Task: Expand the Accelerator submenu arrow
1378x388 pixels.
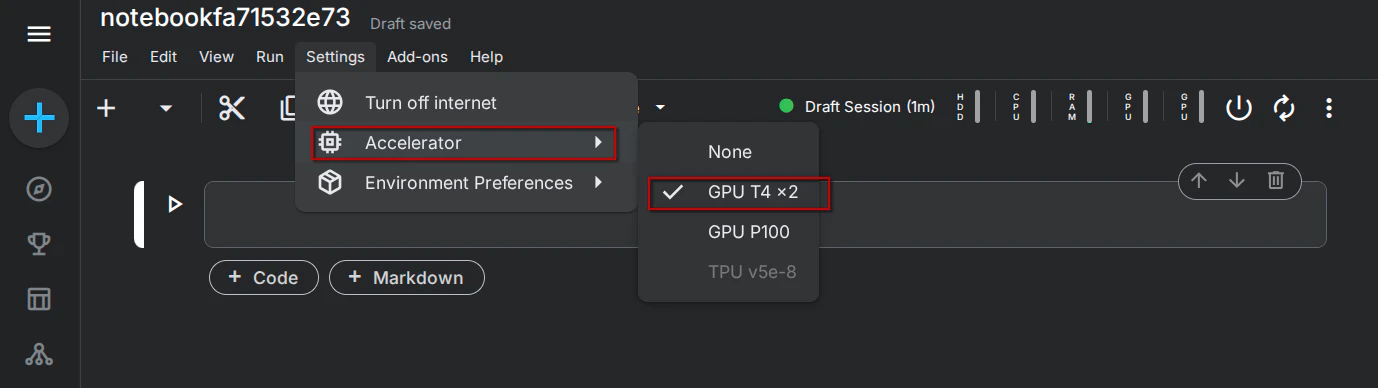Action: [598, 143]
